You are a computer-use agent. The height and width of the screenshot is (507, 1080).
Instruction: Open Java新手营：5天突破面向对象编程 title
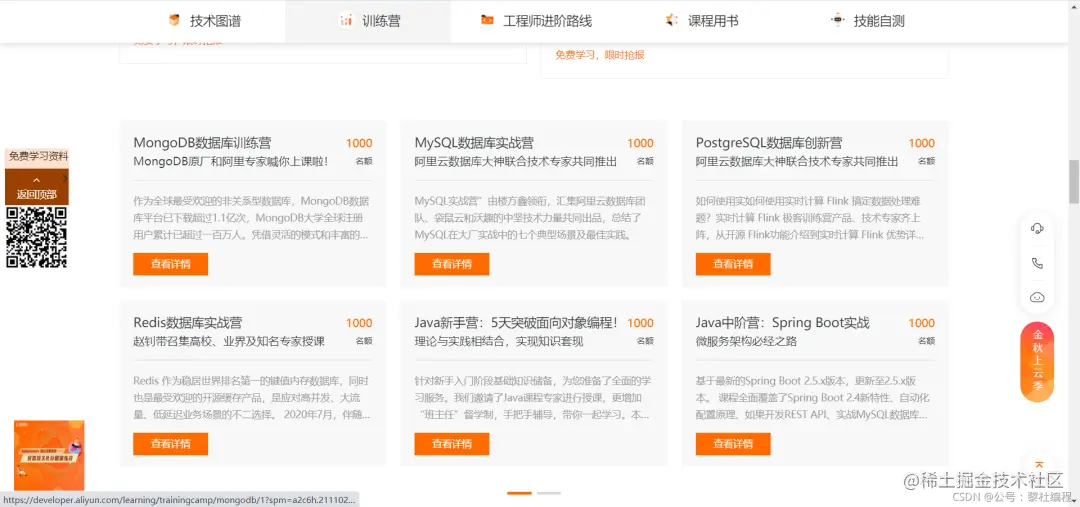(x=517, y=323)
